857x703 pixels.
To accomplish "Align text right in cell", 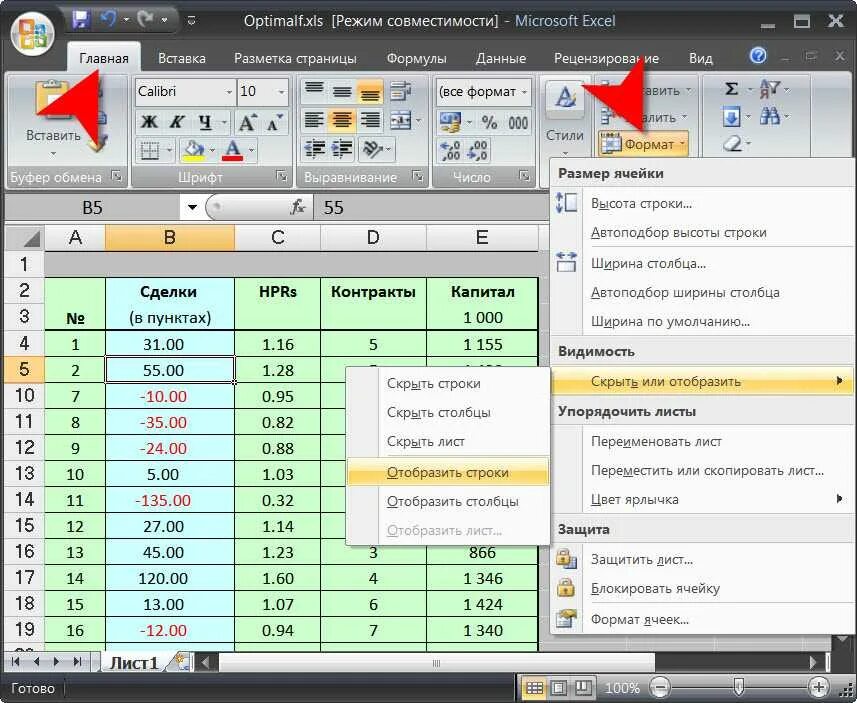I will tap(370, 120).
